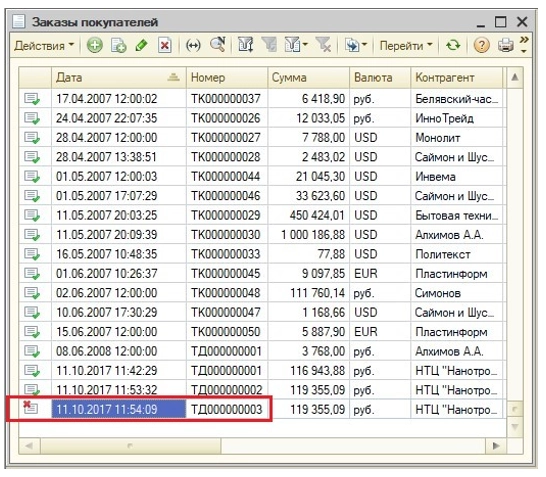Click posted icon of row ТК00000050
Screen dimensions: 546x477
[32, 332]
